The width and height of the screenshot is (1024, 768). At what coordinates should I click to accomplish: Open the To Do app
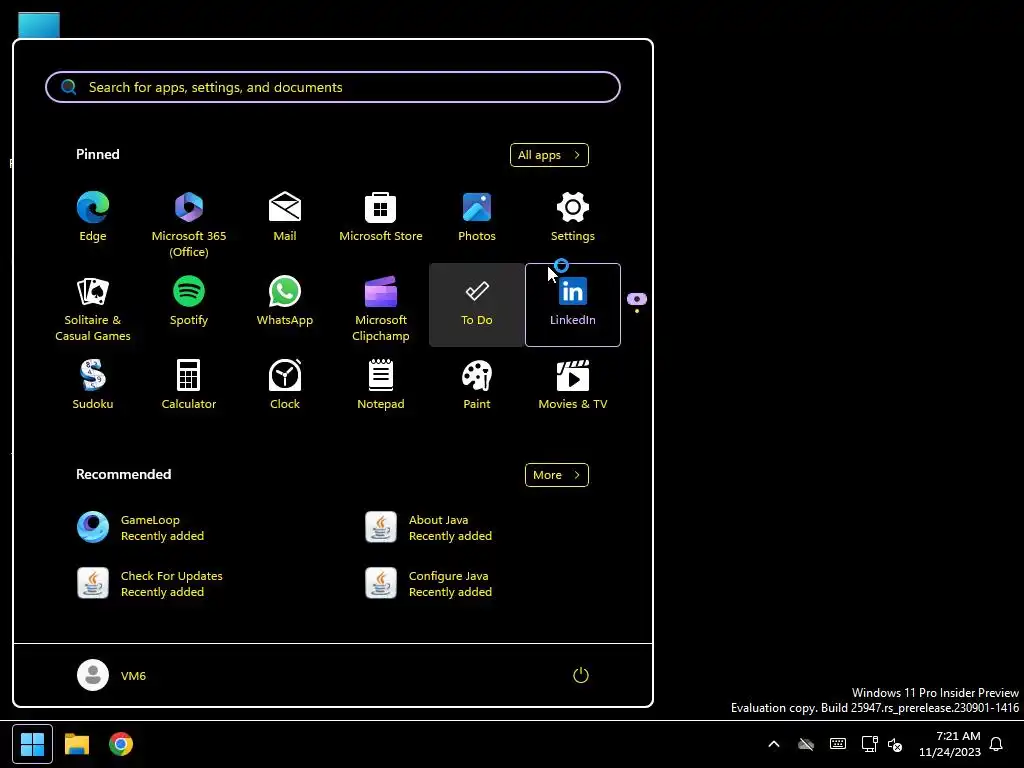[x=477, y=305]
